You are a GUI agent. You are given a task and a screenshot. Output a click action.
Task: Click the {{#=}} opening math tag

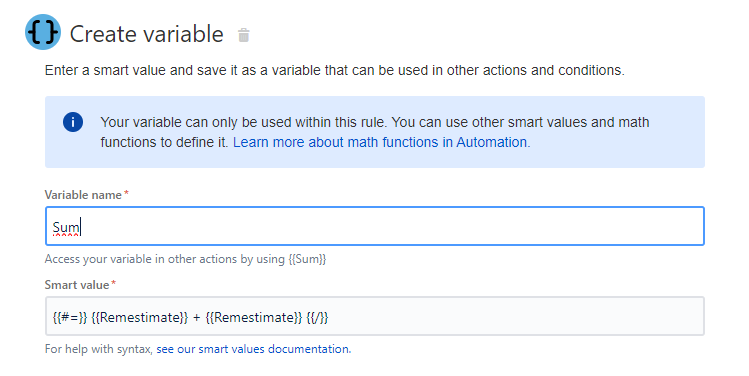(x=70, y=318)
